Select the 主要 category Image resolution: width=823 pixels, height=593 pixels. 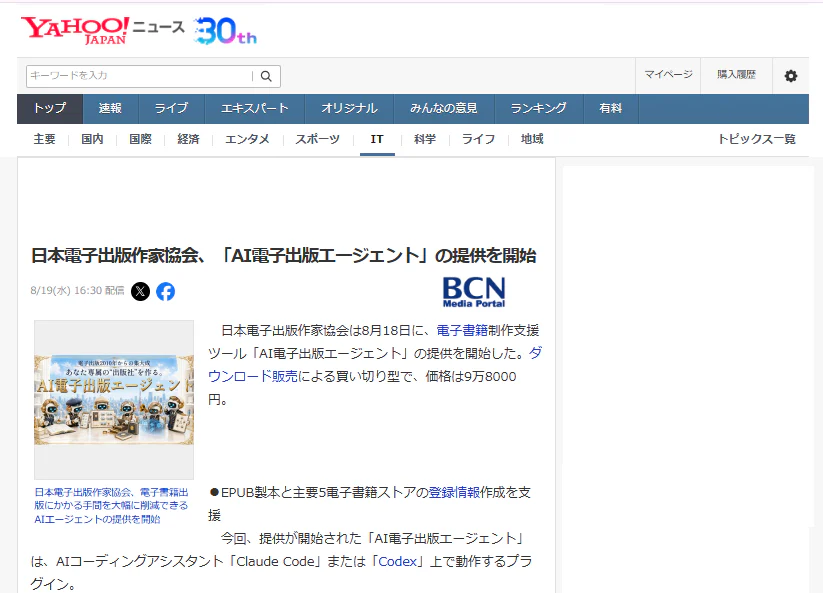[45, 139]
